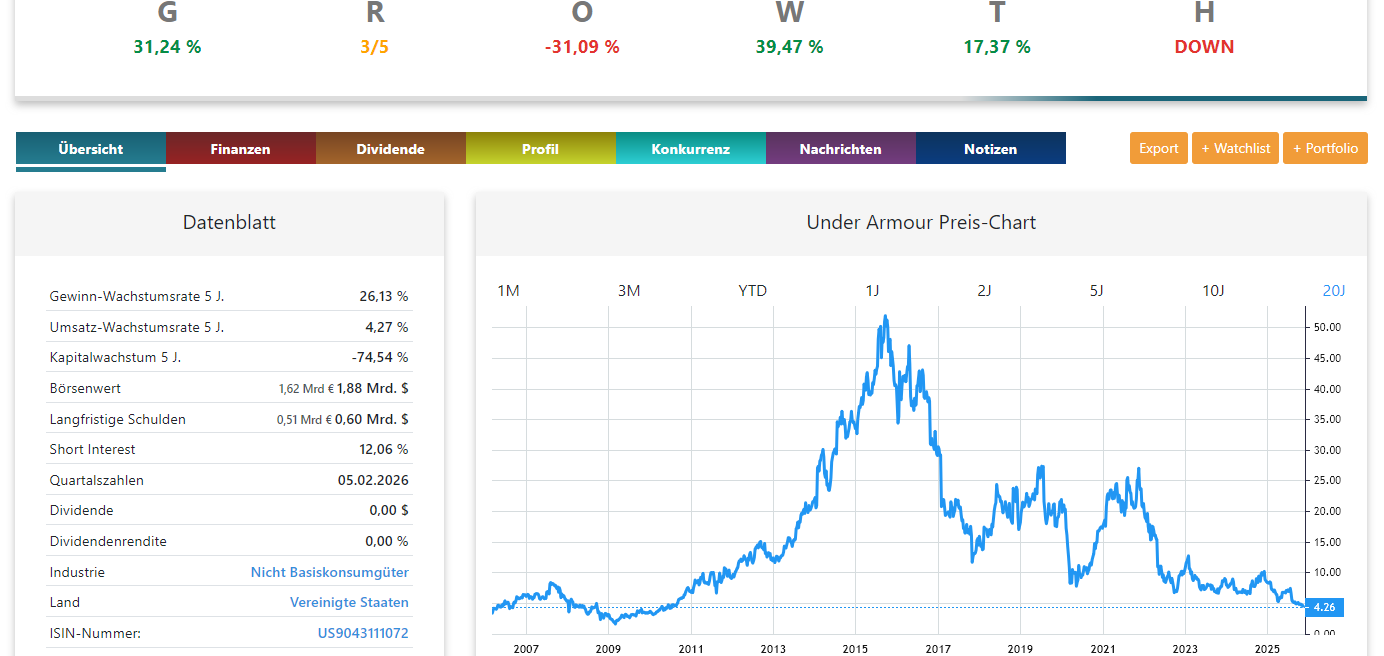The image size is (1384, 656).
Task: Select the 1M chart timeframe
Action: [509, 290]
